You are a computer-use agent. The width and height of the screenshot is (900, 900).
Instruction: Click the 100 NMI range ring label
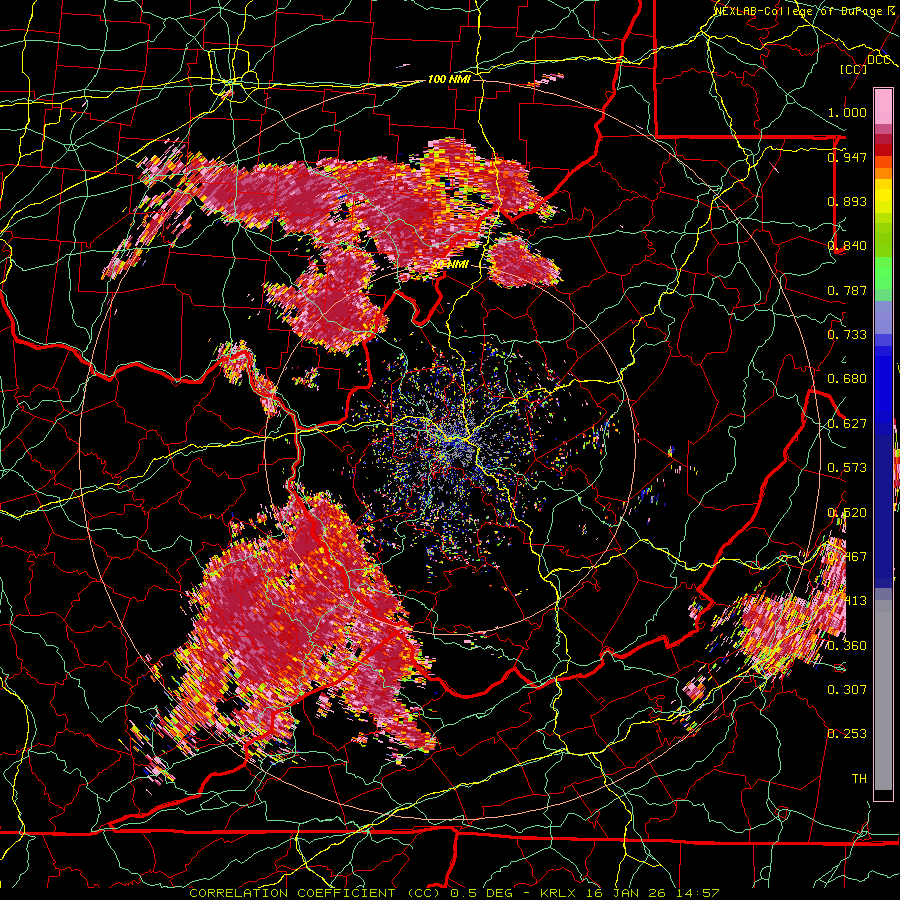(x=449, y=79)
